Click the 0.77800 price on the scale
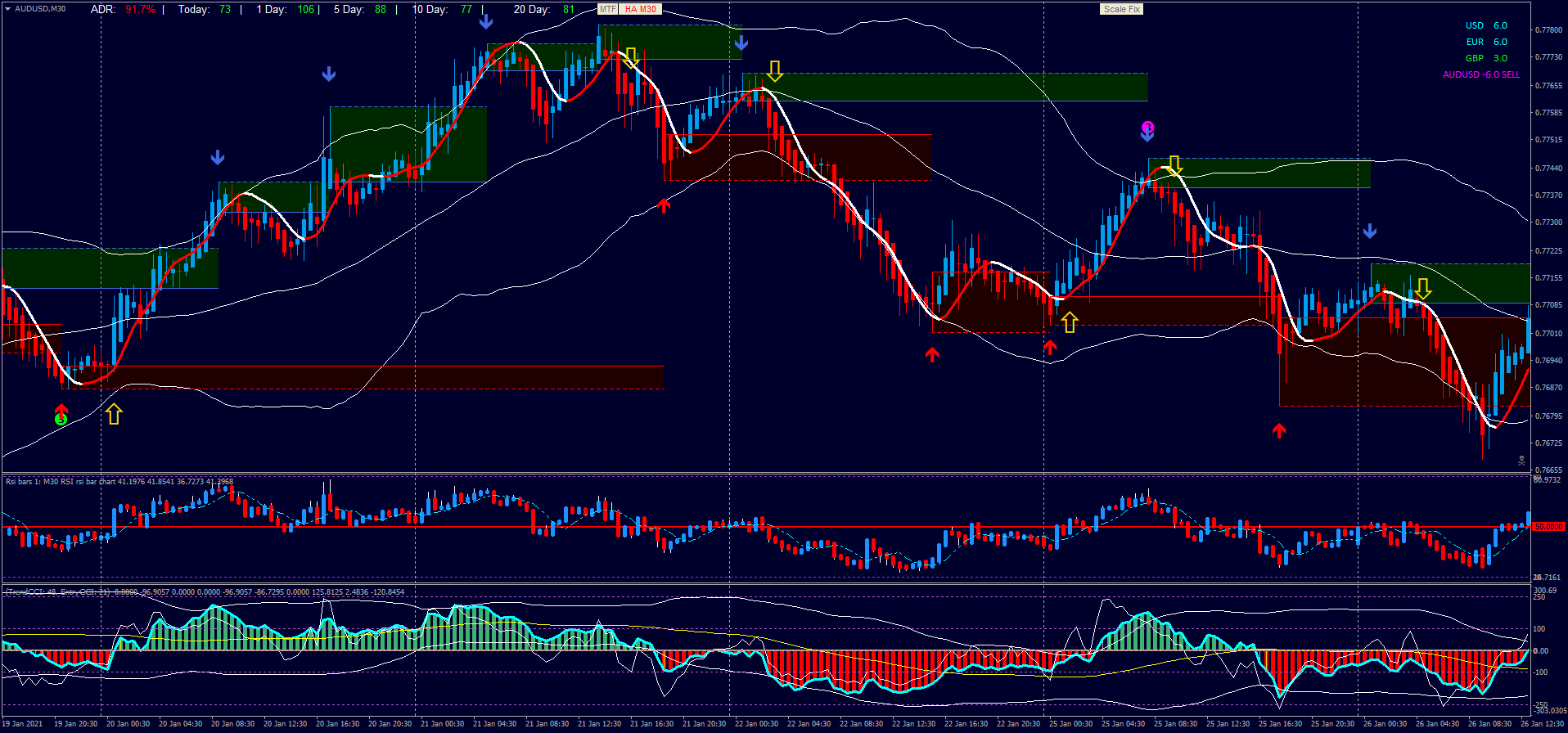1568x733 pixels. [x=1548, y=30]
